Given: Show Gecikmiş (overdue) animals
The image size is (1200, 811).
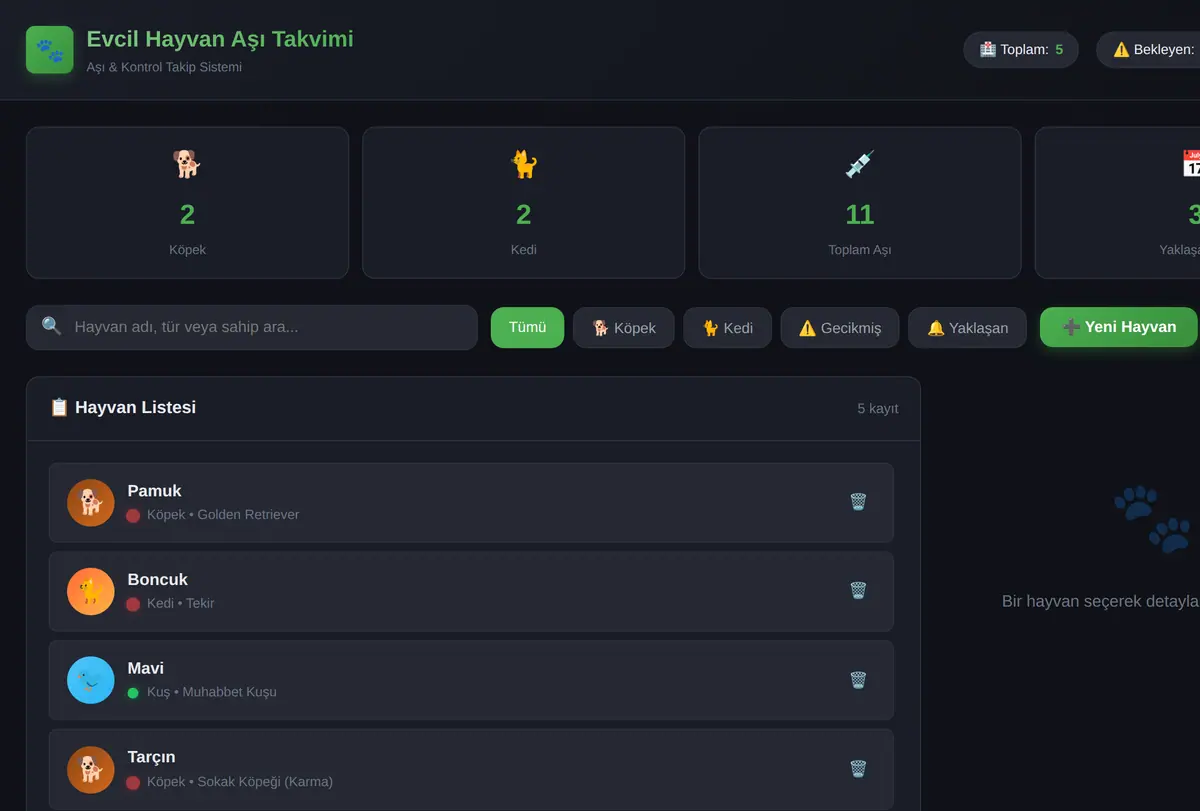Looking at the screenshot, I should coord(840,328).
